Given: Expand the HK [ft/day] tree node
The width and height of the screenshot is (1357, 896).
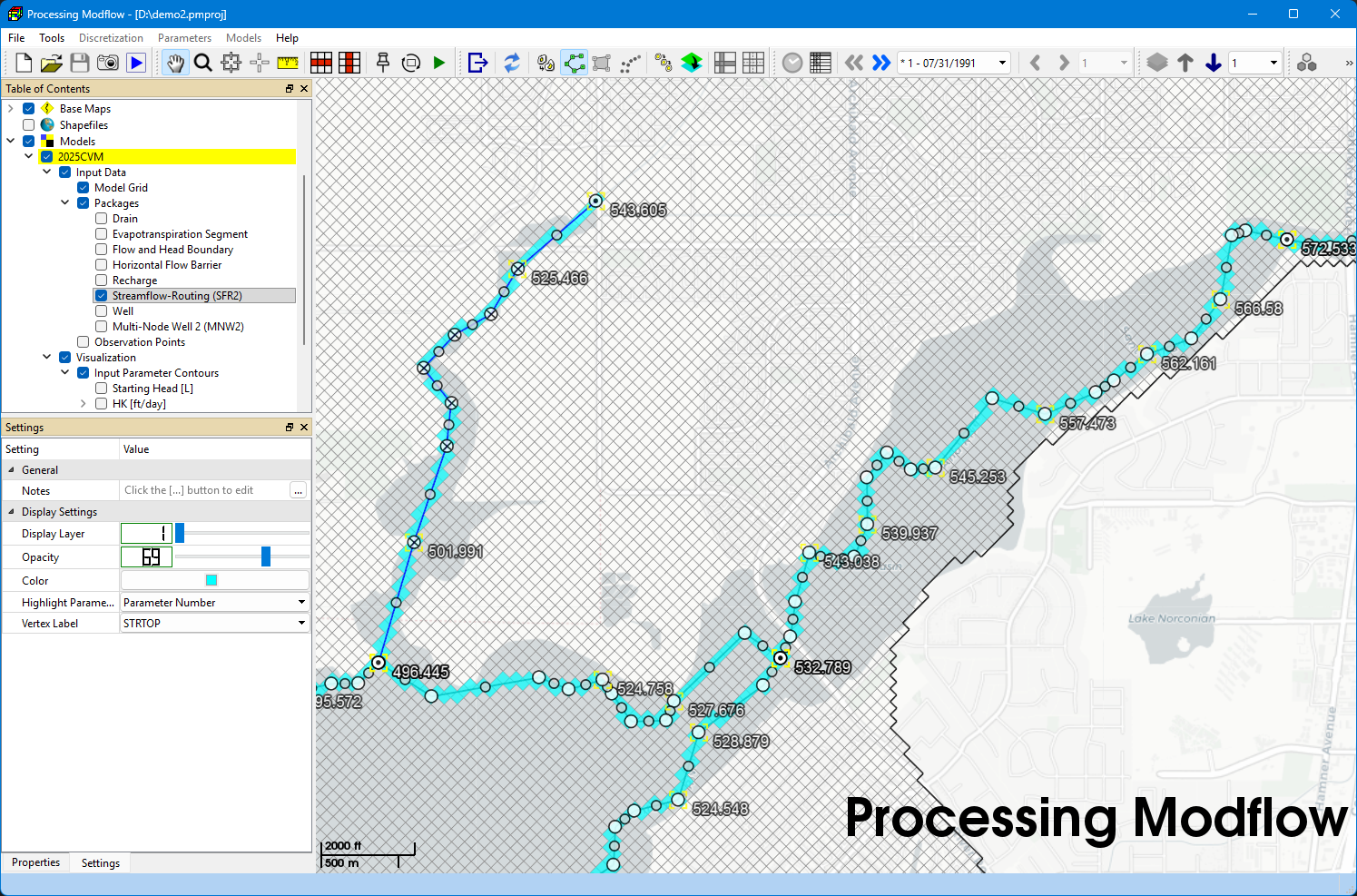Looking at the screenshot, I should pos(84,404).
